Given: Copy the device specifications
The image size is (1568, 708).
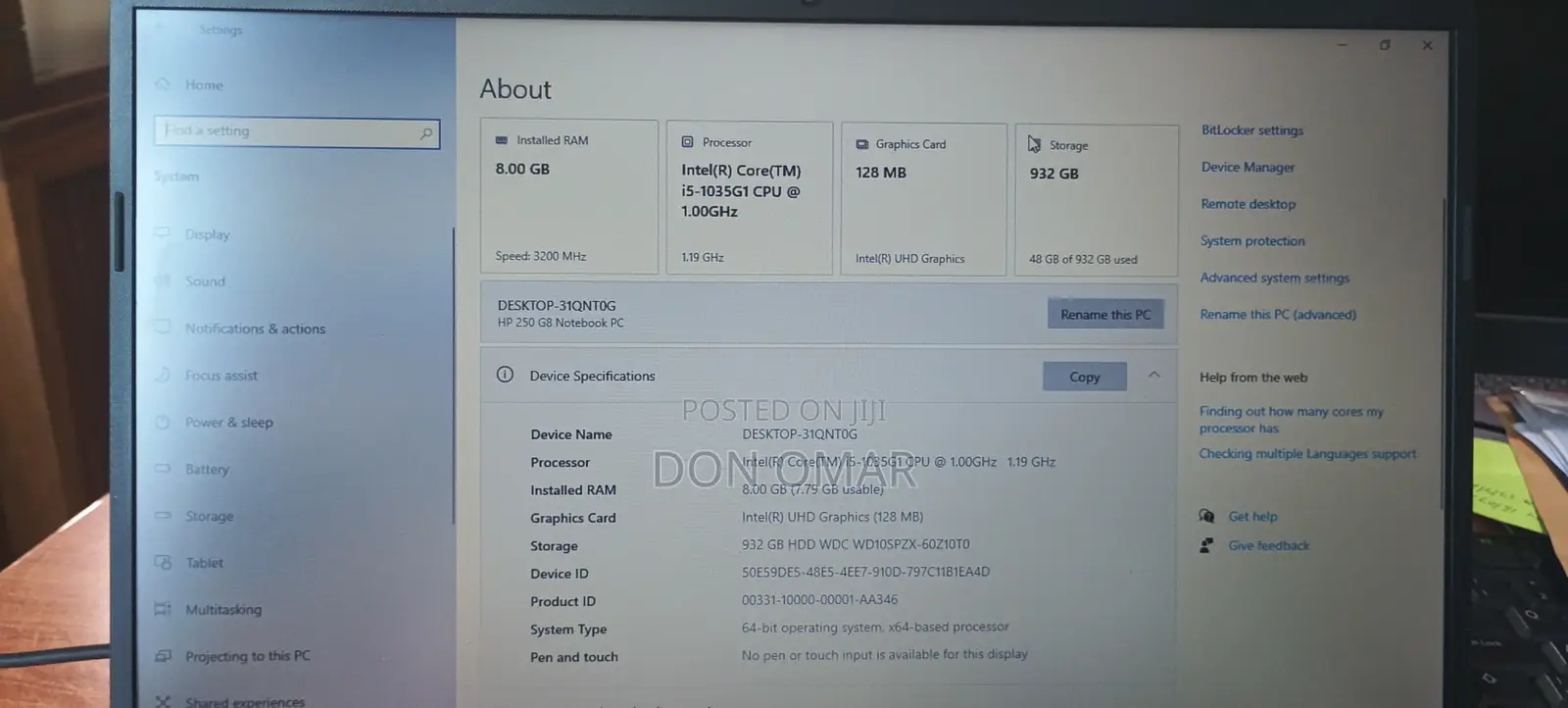Looking at the screenshot, I should click(1085, 377).
